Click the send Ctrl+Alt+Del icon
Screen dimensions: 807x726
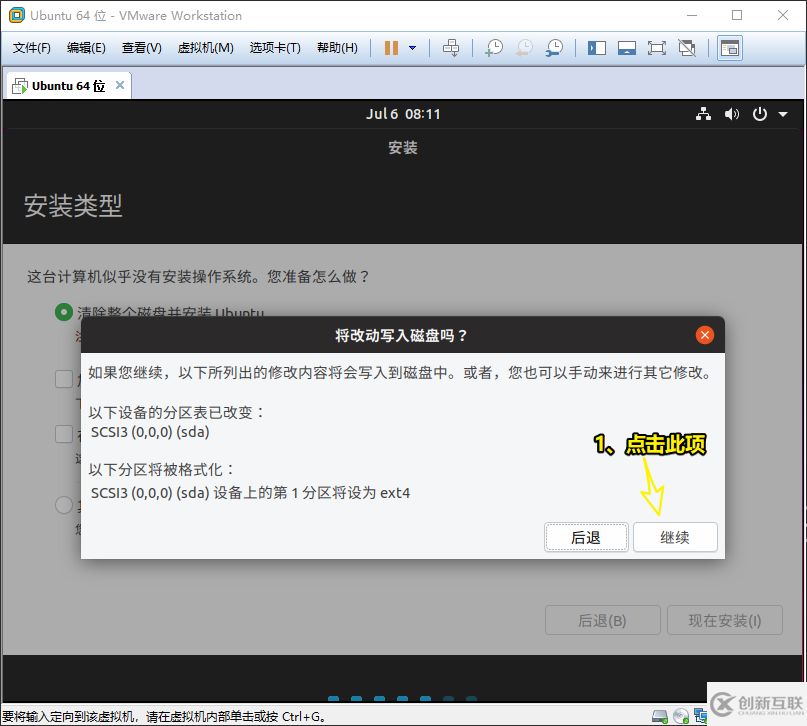coord(451,48)
